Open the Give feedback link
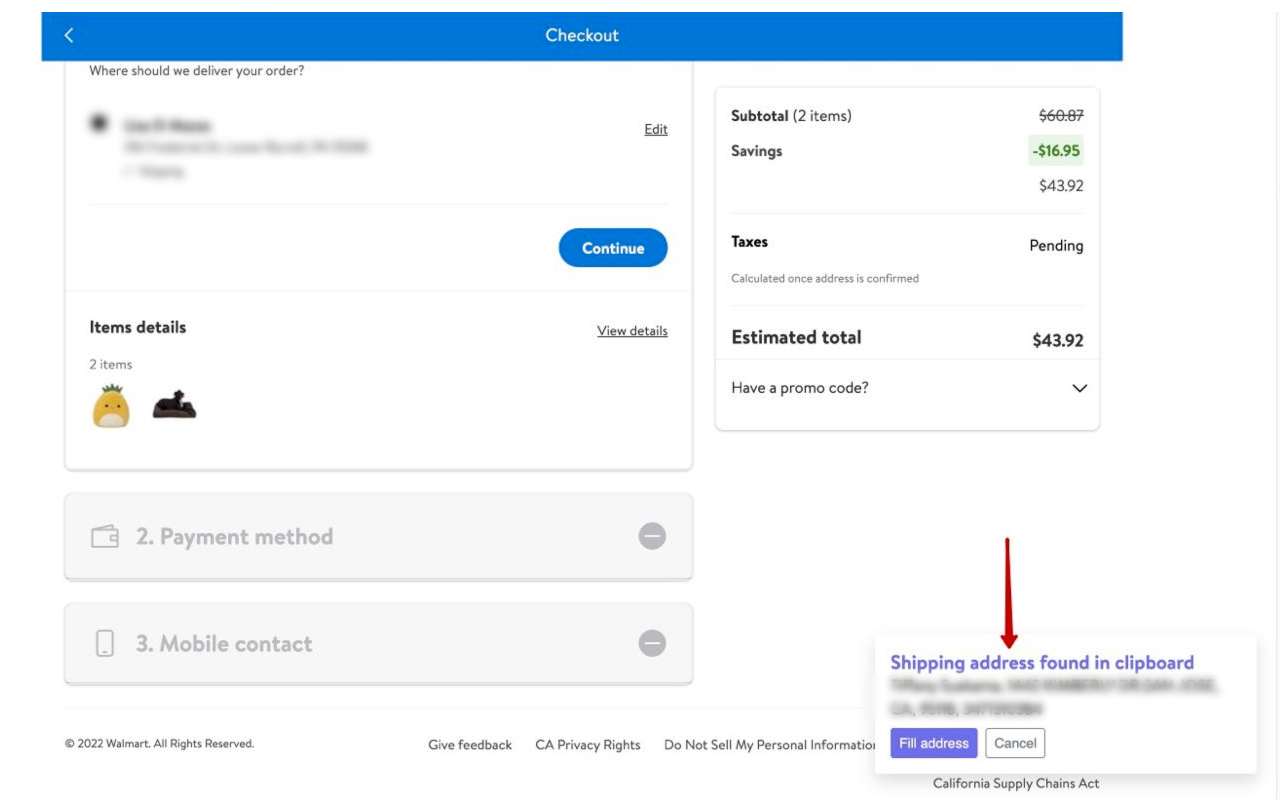The width and height of the screenshot is (1280, 800). tap(470, 745)
